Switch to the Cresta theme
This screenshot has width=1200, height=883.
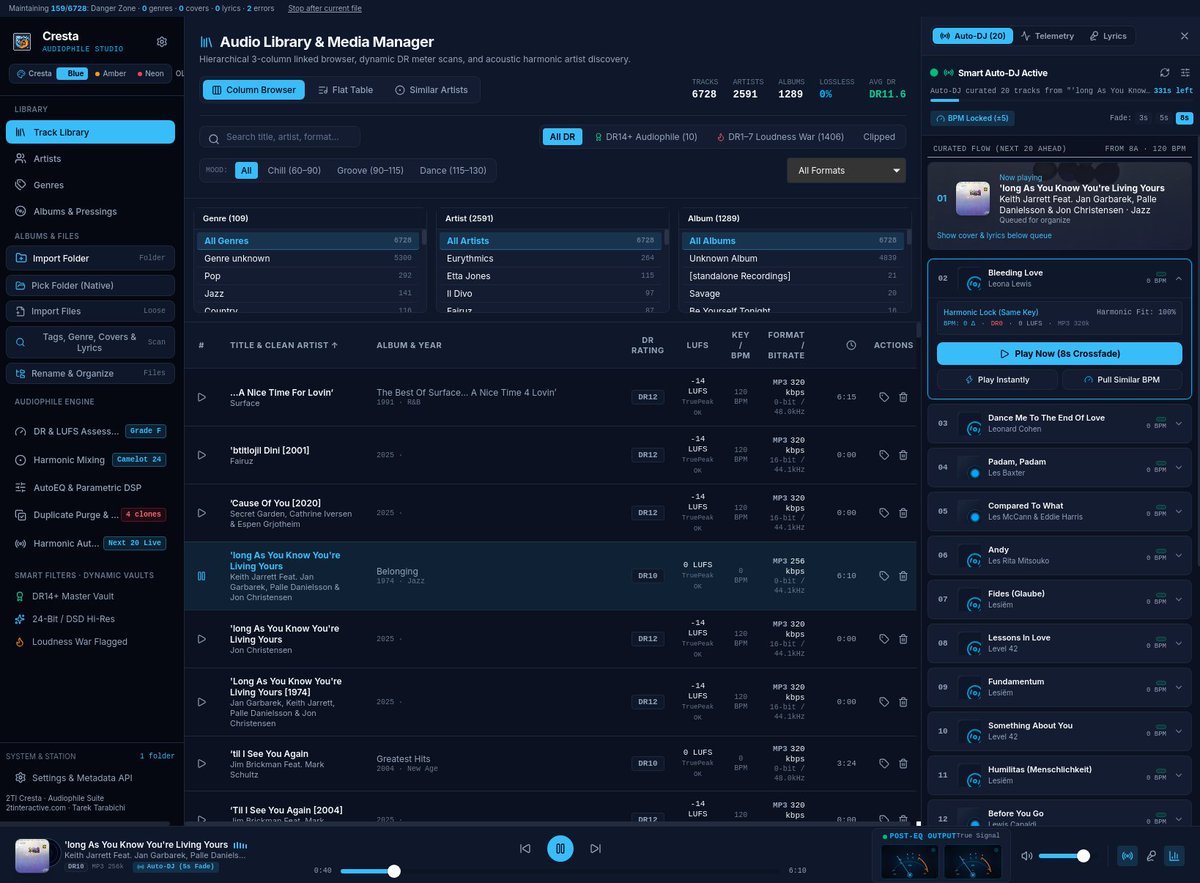34,73
